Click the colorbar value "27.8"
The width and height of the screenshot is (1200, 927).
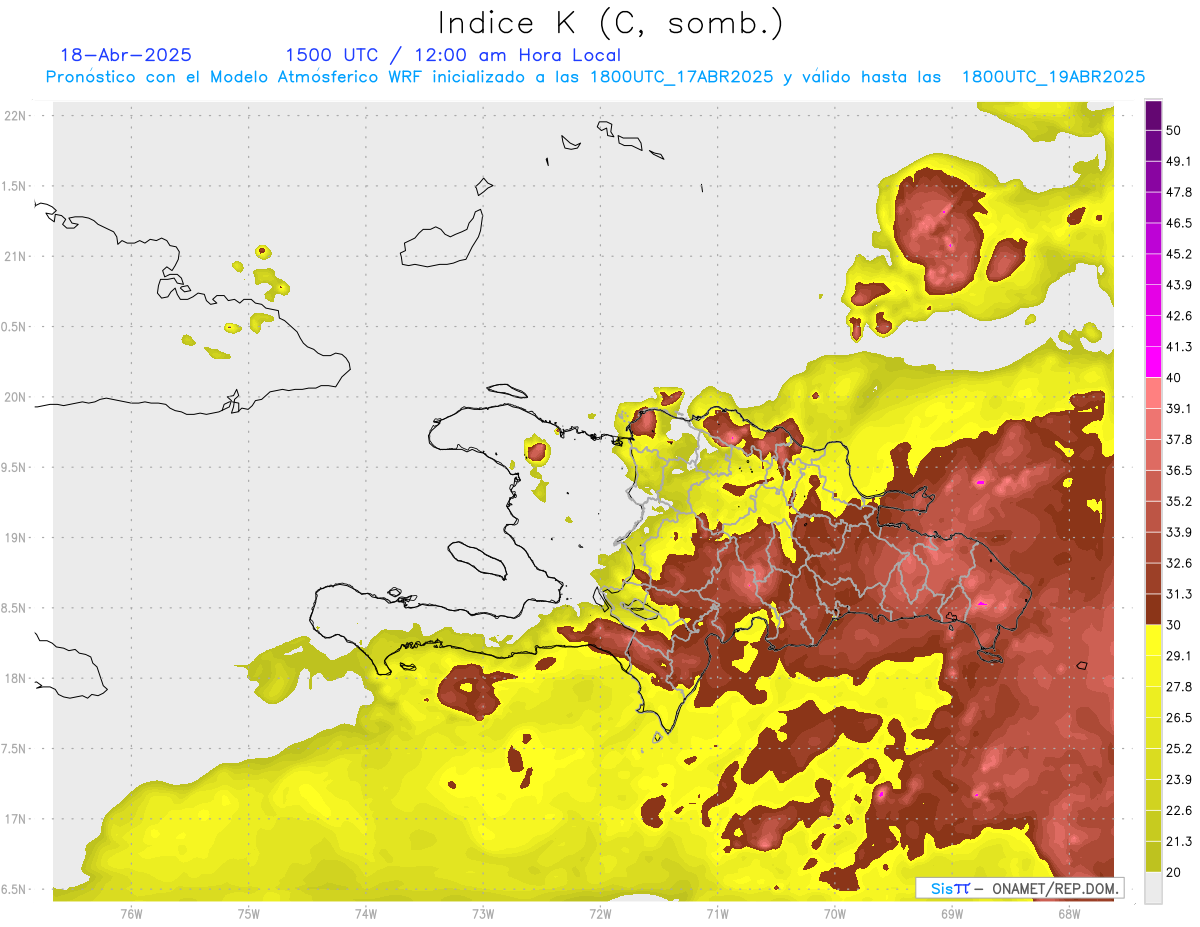coord(1179,687)
